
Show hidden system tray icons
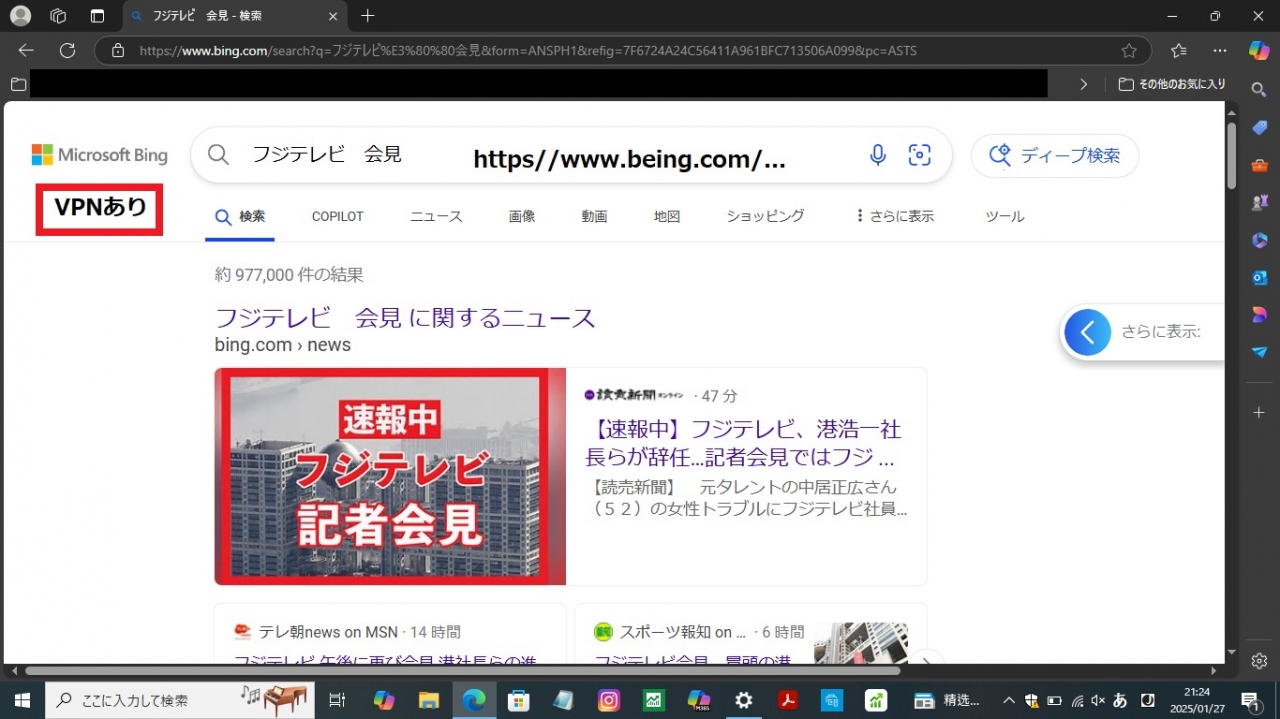(1008, 700)
